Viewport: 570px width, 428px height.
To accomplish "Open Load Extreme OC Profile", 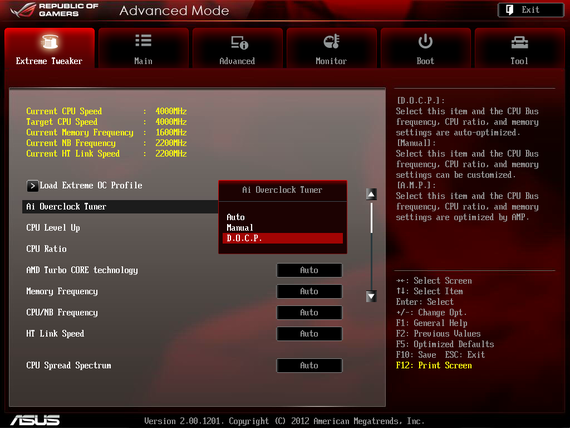I will (x=91, y=185).
